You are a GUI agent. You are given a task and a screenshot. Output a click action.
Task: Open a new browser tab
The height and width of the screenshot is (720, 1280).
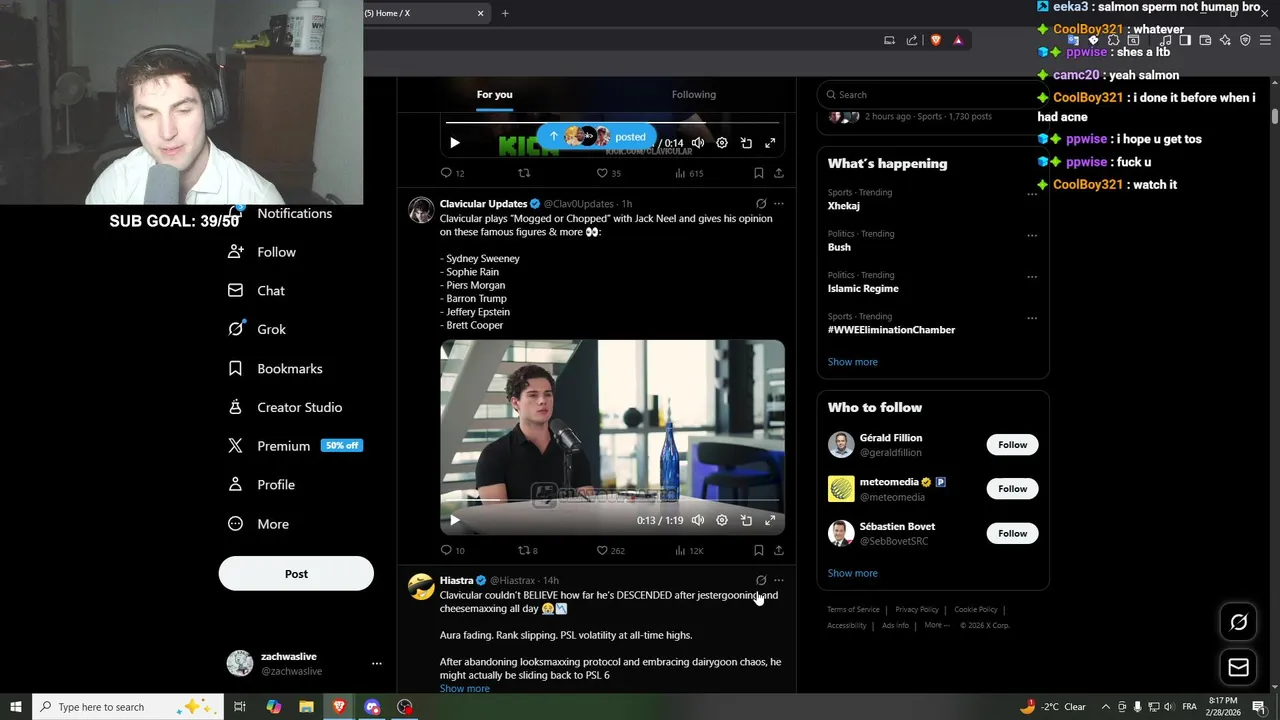pyautogui.click(x=505, y=13)
